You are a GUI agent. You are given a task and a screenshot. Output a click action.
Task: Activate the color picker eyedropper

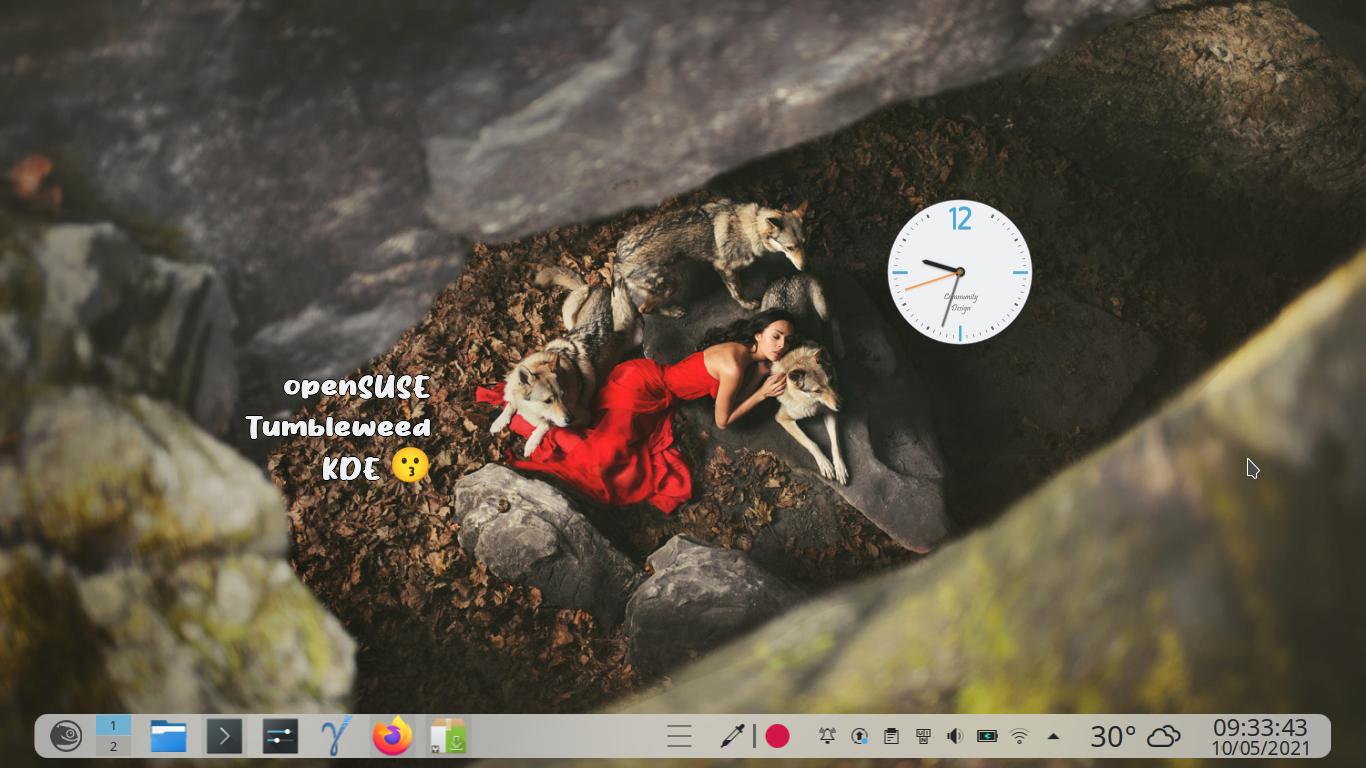[732, 736]
